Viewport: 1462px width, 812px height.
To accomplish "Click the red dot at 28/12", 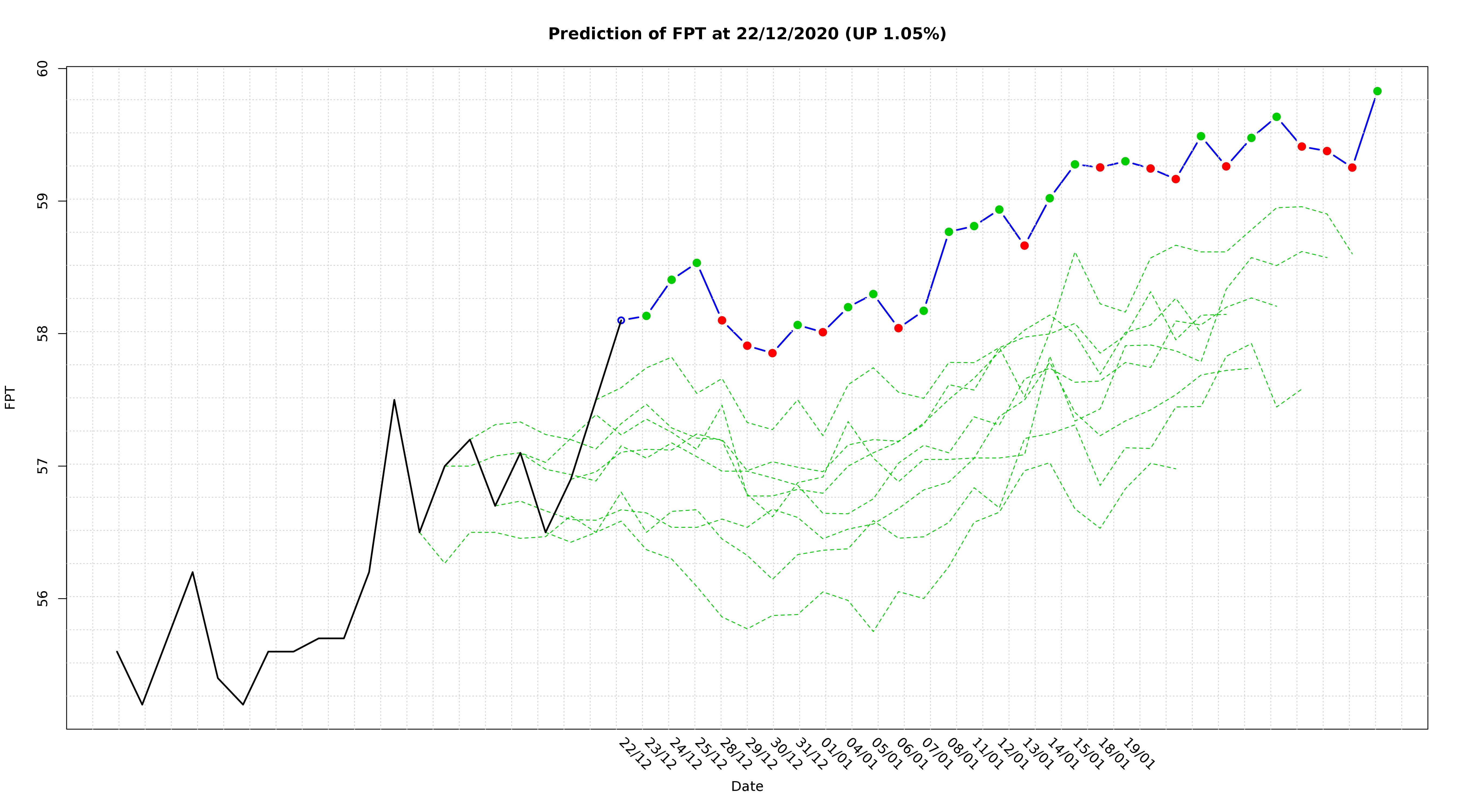I will tap(722, 320).
